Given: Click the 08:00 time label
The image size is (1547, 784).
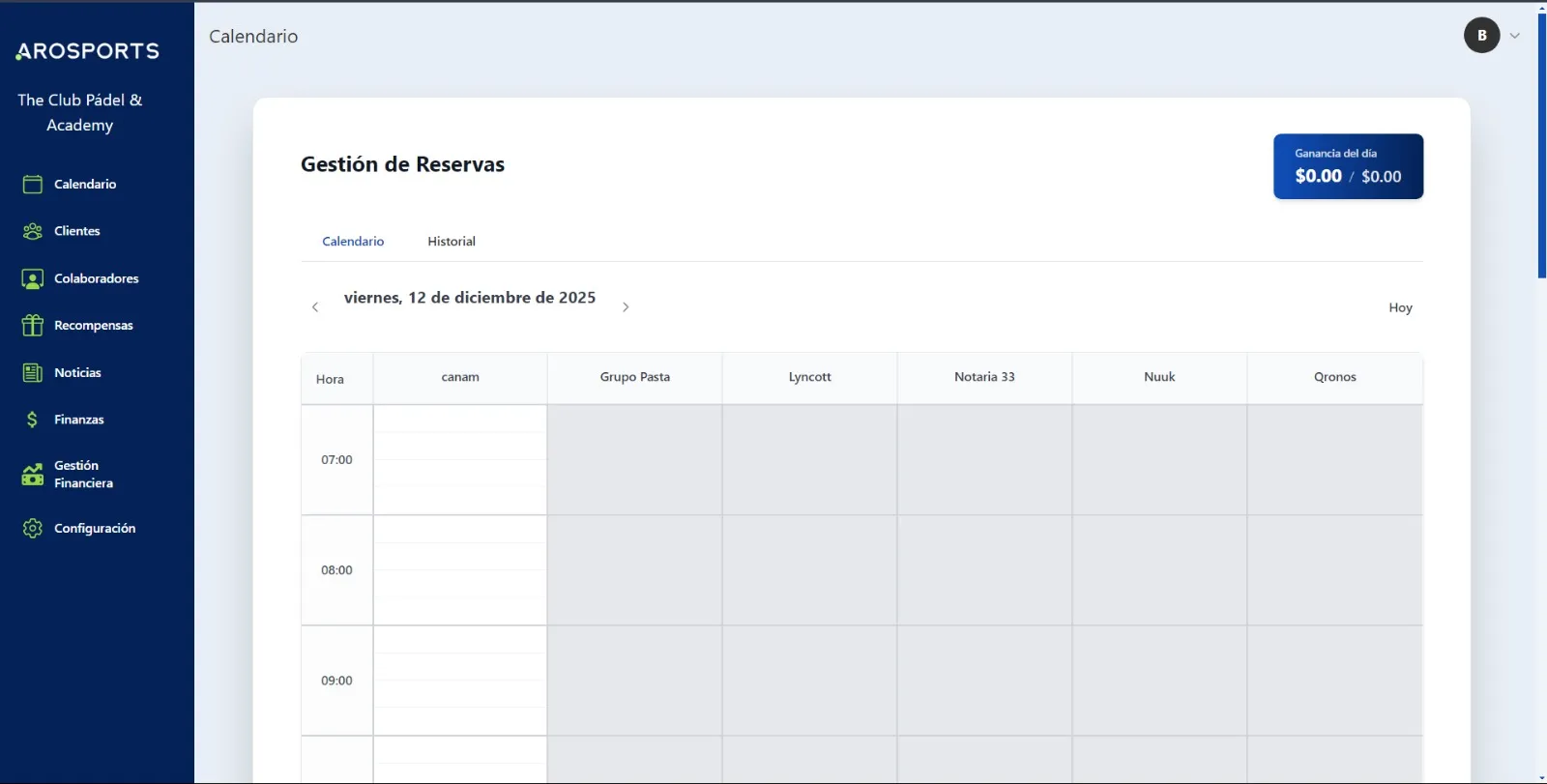Looking at the screenshot, I should (336, 570).
